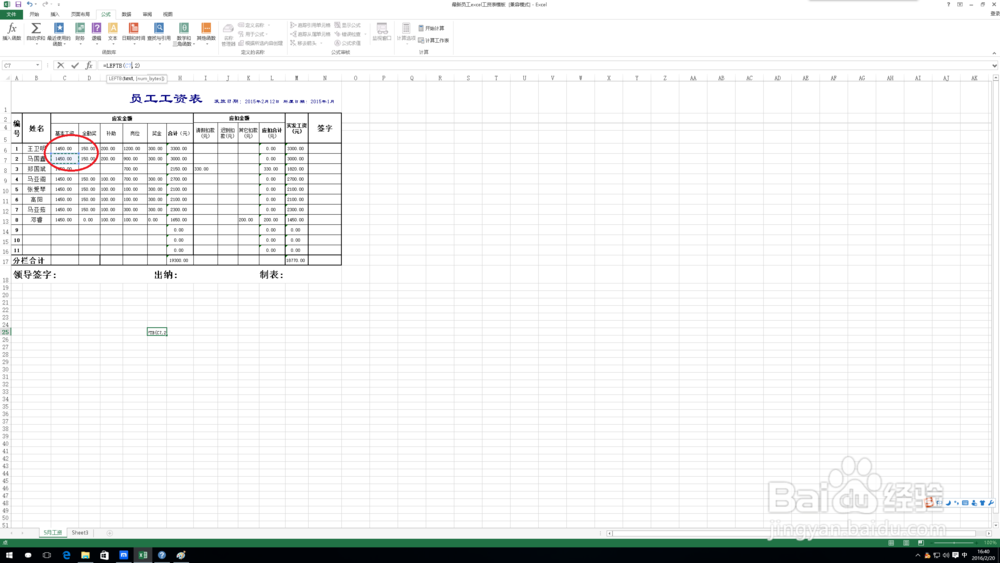
Task: Select the column H header
Action: 180,78
